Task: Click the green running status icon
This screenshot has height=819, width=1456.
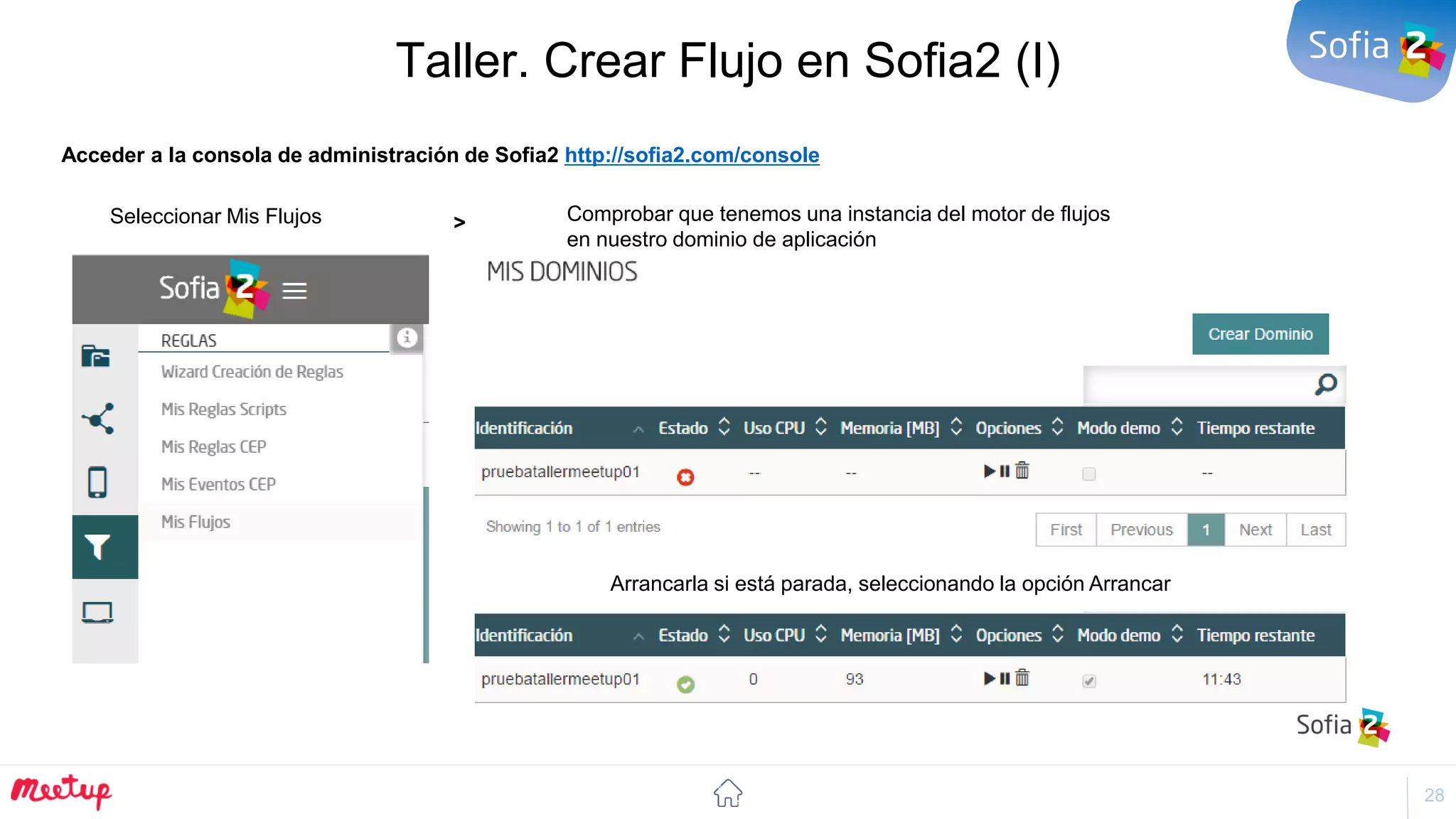Action: coord(685,685)
